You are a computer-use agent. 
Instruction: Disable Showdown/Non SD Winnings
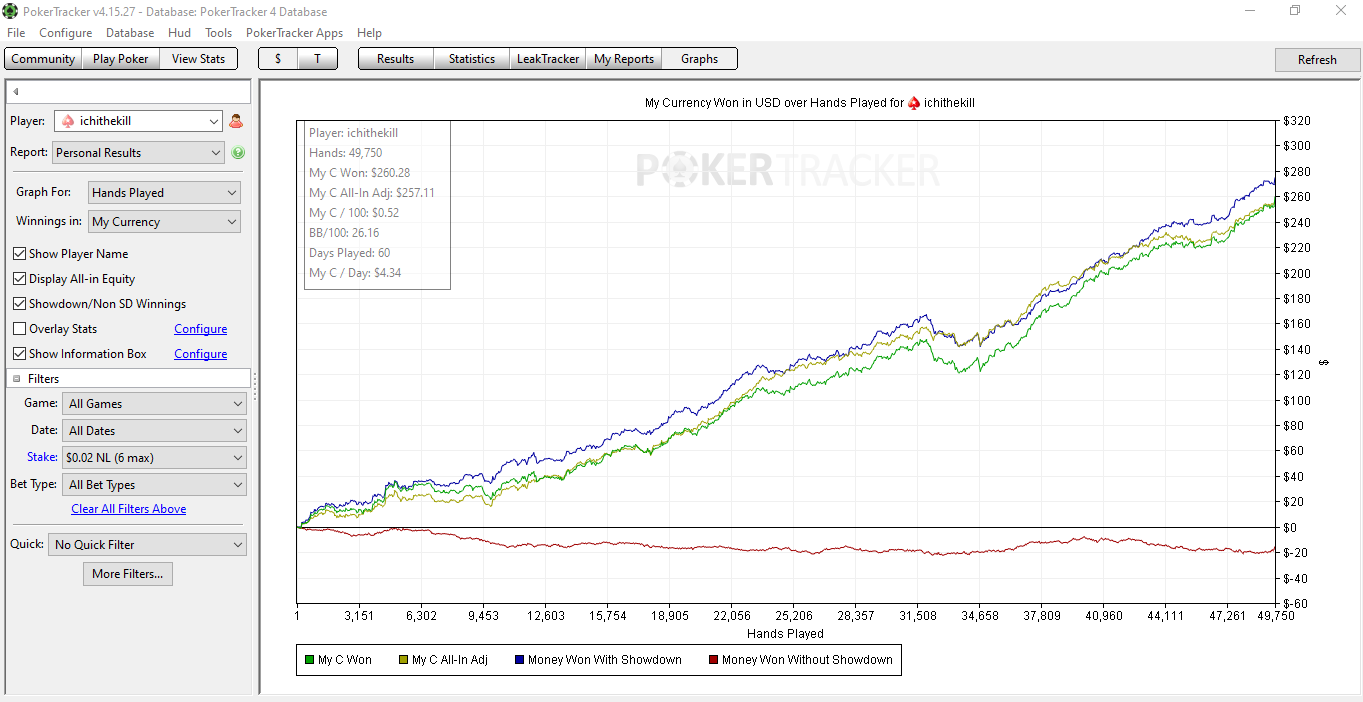[19, 304]
